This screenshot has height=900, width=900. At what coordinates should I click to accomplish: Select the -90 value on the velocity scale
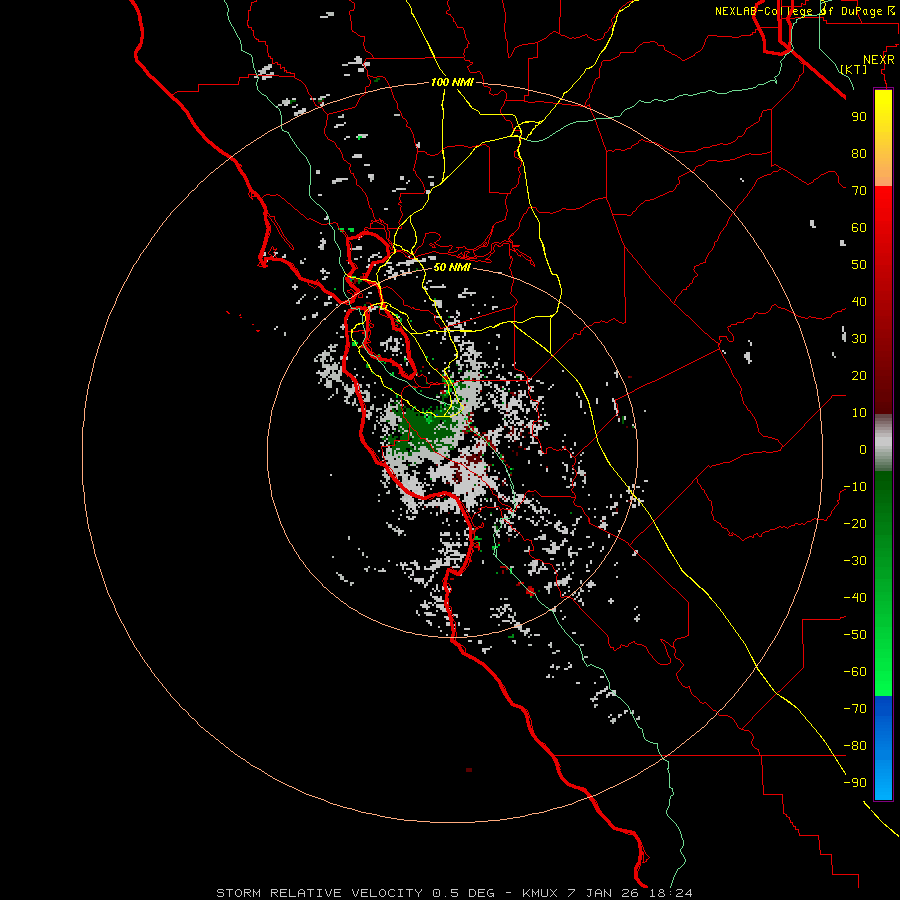pos(855,783)
